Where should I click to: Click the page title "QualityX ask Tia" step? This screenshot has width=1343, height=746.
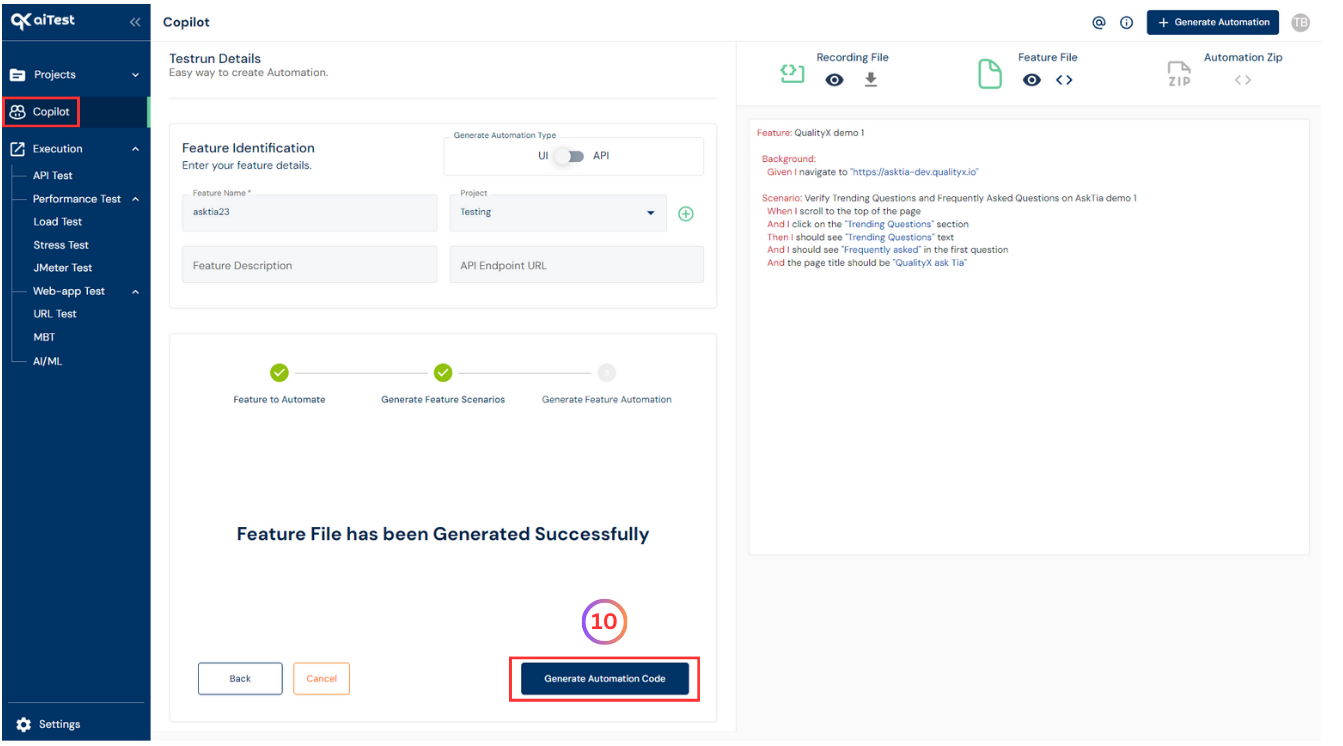[x=867, y=263]
